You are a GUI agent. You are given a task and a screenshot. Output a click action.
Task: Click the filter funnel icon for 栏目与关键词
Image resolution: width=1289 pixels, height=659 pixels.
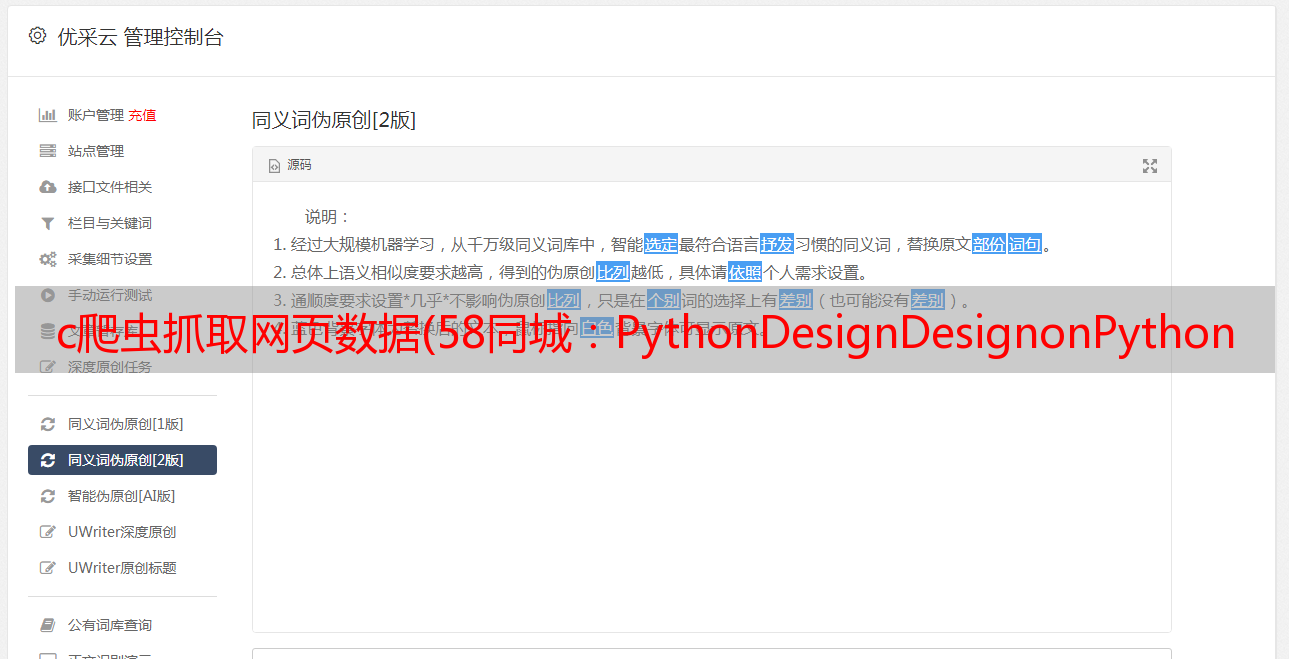coord(47,223)
